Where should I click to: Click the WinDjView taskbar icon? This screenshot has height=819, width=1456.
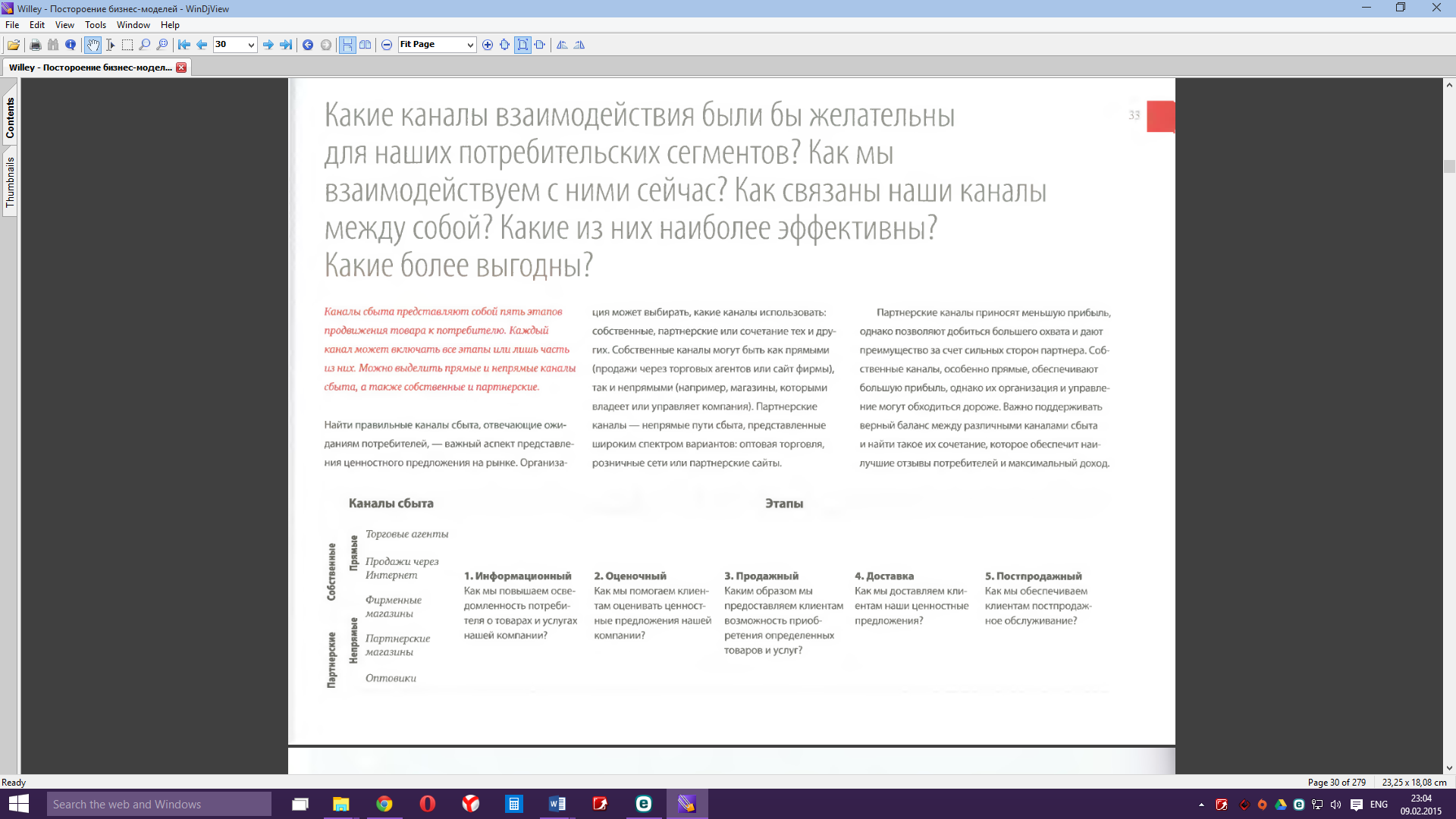(x=687, y=804)
